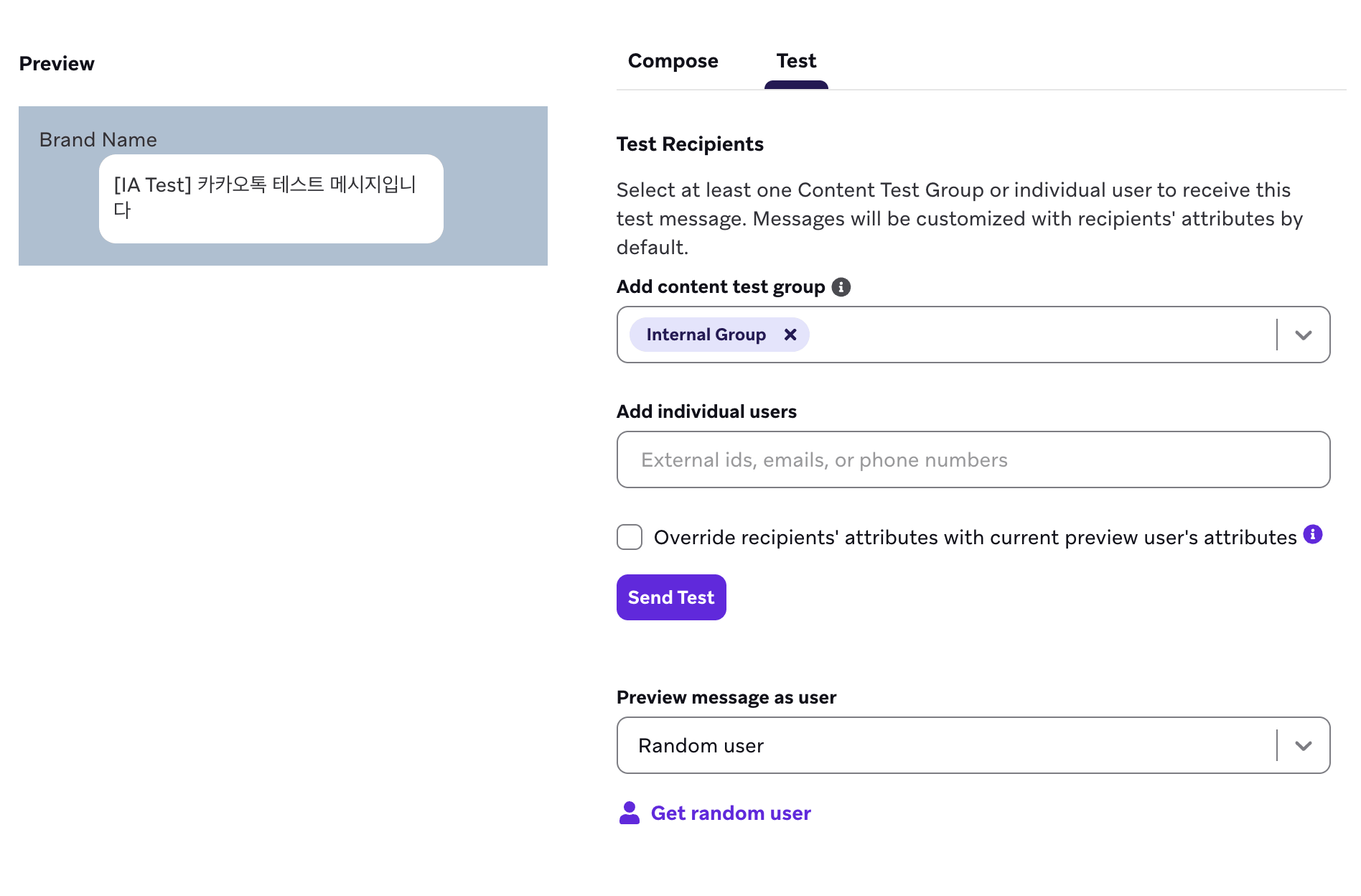The image size is (1361, 896).
Task: Expand the Random user selection chevron
Action: 1304,745
